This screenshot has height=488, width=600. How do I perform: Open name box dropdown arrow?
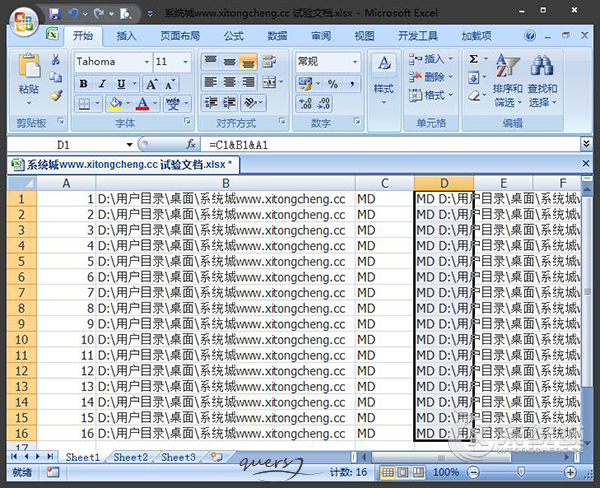(129, 145)
